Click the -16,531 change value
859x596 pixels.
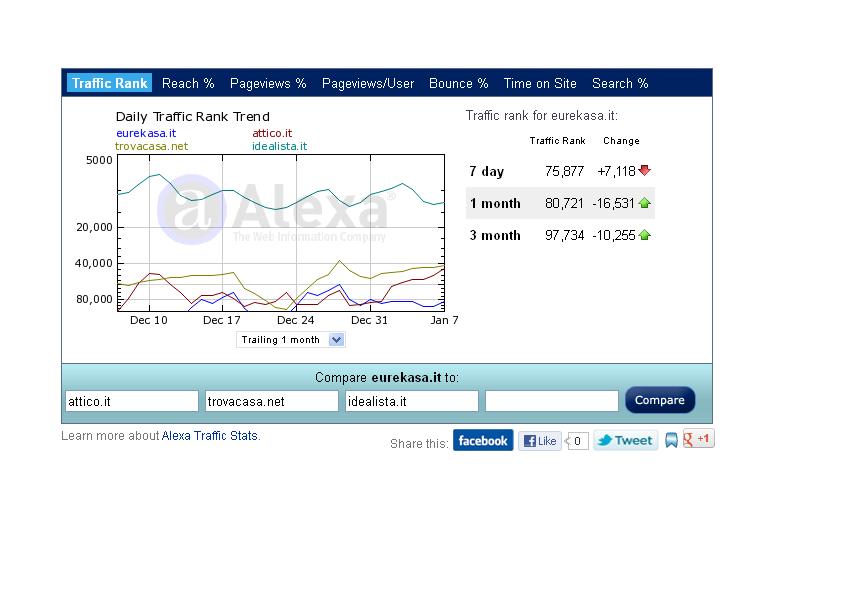tap(614, 203)
